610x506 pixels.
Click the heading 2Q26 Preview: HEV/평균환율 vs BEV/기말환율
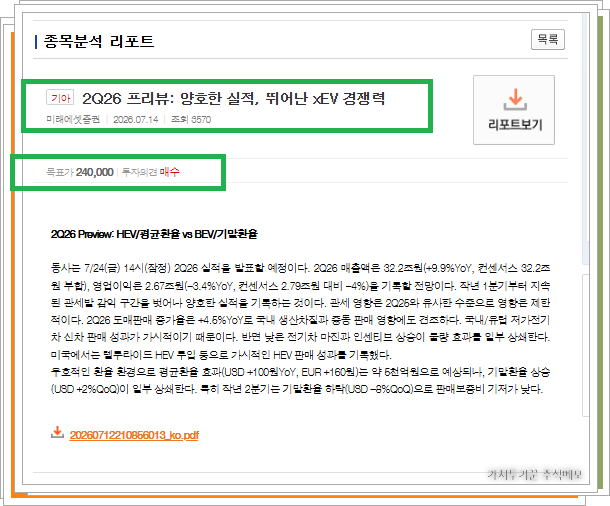pos(154,234)
